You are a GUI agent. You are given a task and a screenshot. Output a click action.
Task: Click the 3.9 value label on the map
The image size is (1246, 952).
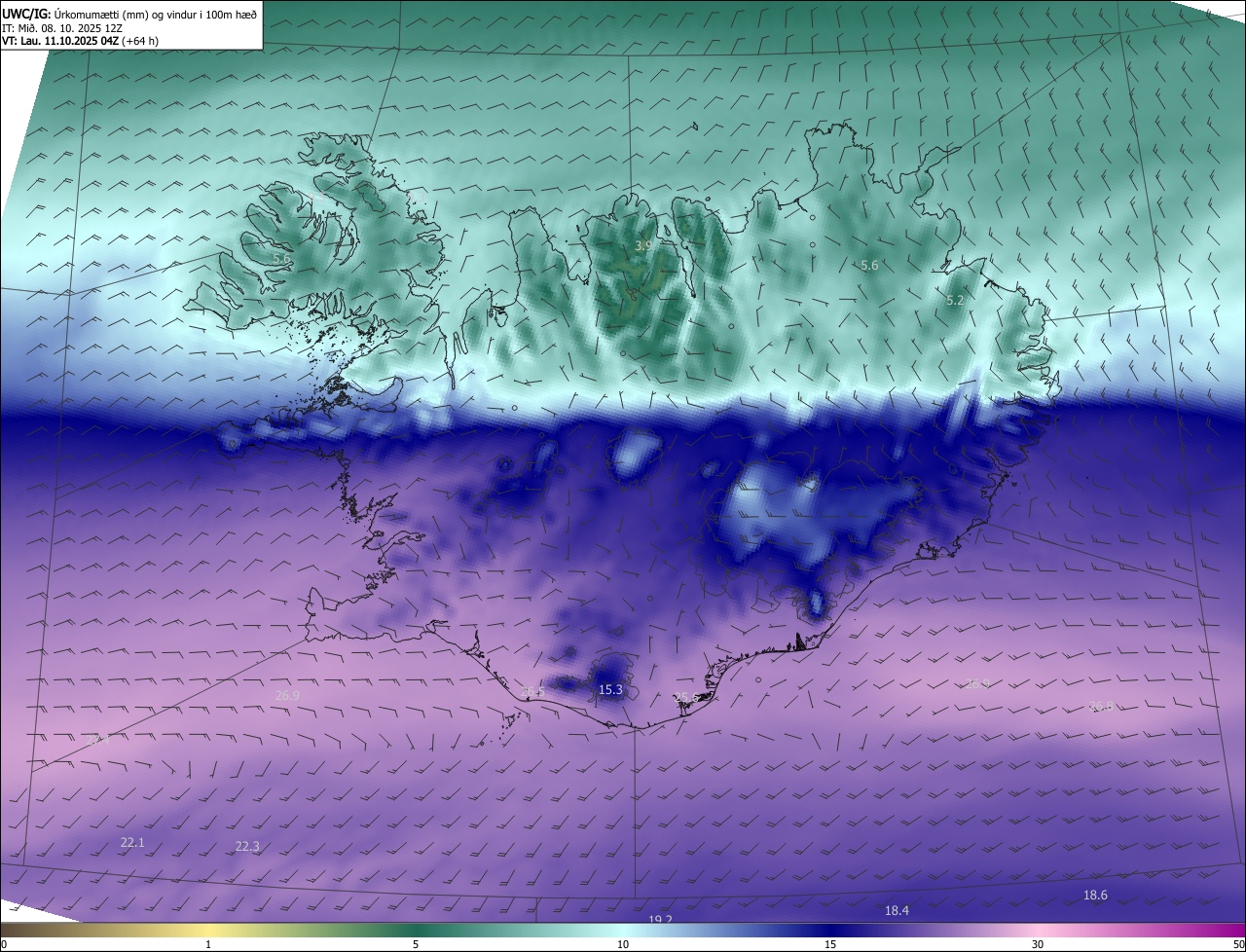[x=643, y=246]
